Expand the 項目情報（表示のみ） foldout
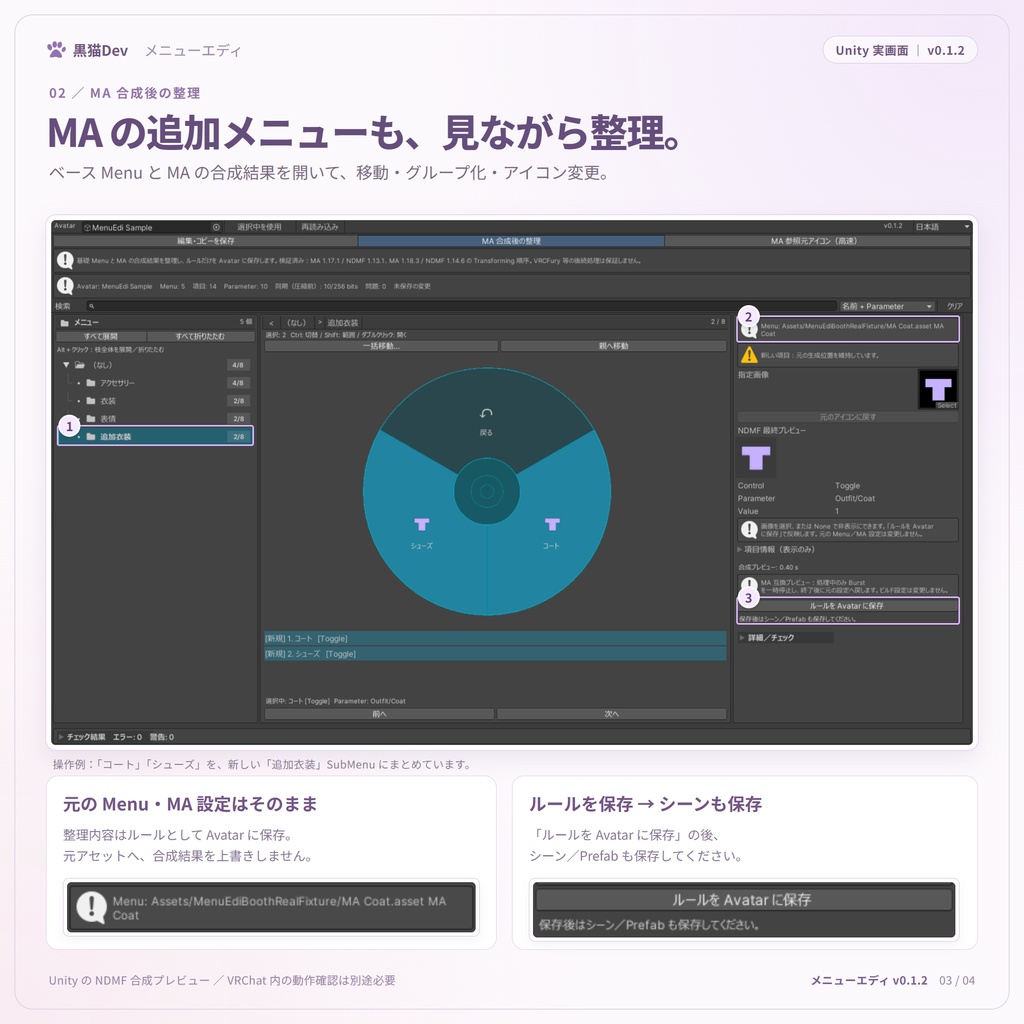Image resolution: width=1024 pixels, height=1024 pixels. (740, 549)
